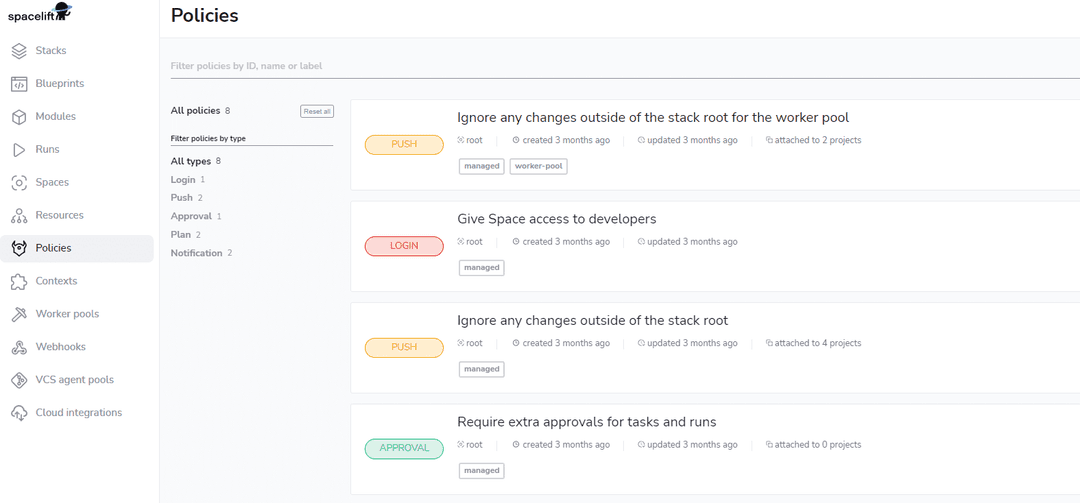Show only Approval type policies
The width and height of the screenshot is (1080, 503).
tap(191, 216)
